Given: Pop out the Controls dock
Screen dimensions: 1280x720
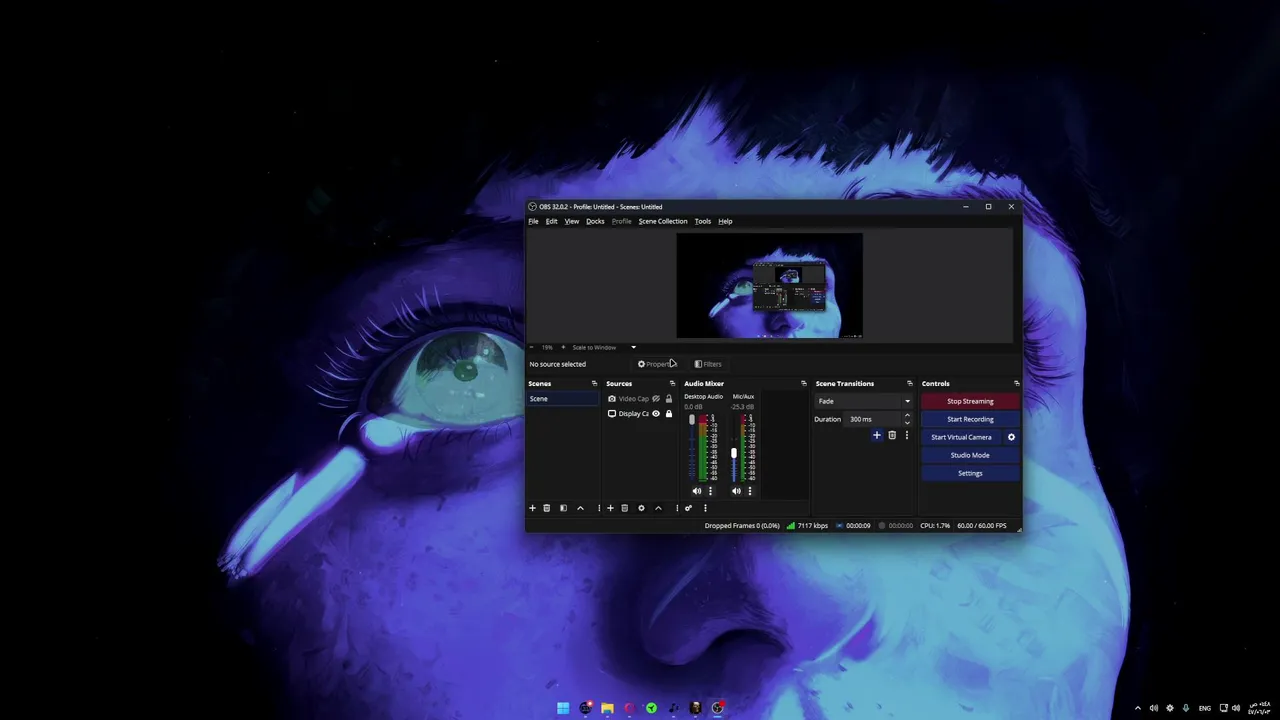Looking at the screenshot, I should 1016,383.
